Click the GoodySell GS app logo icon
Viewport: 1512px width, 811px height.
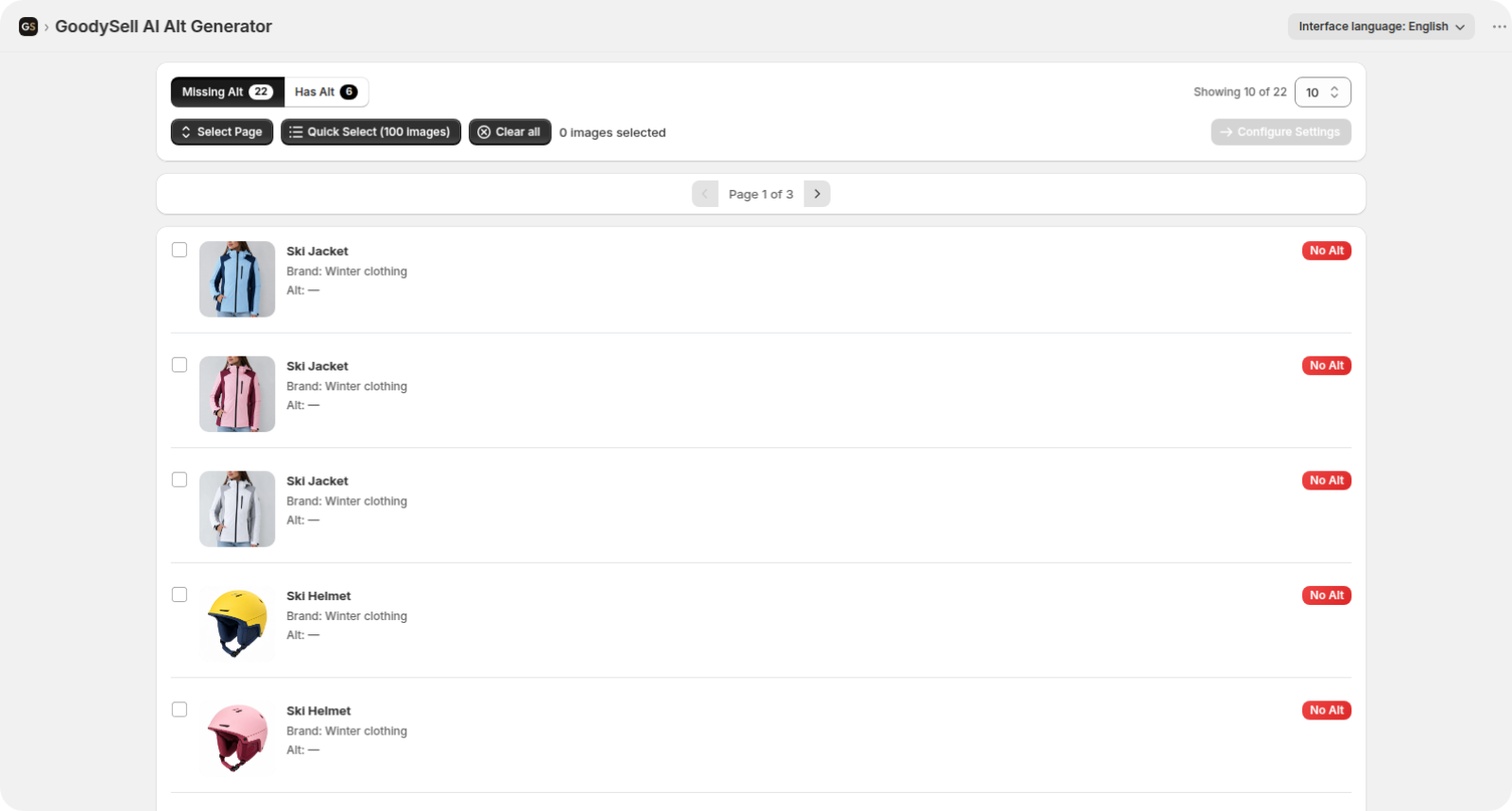[28, 26]
